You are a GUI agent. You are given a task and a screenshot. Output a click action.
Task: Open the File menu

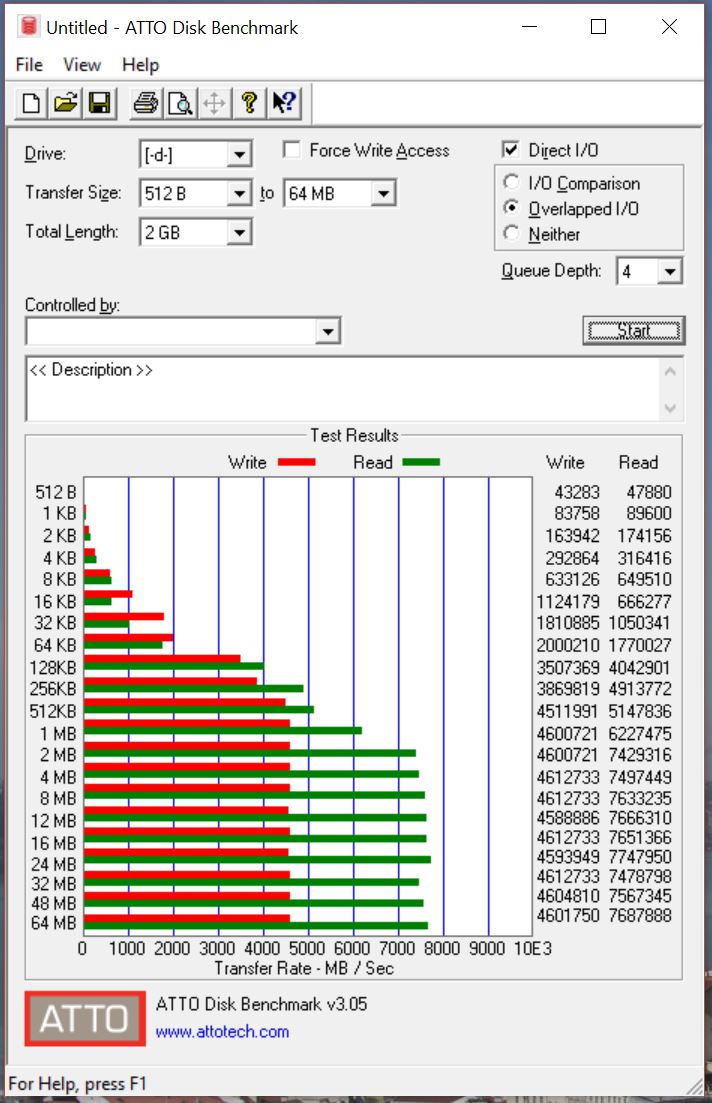[29, 65]
